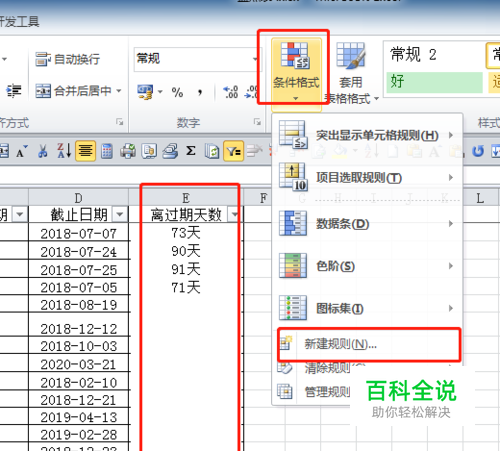Select column L header

[480, 198]
